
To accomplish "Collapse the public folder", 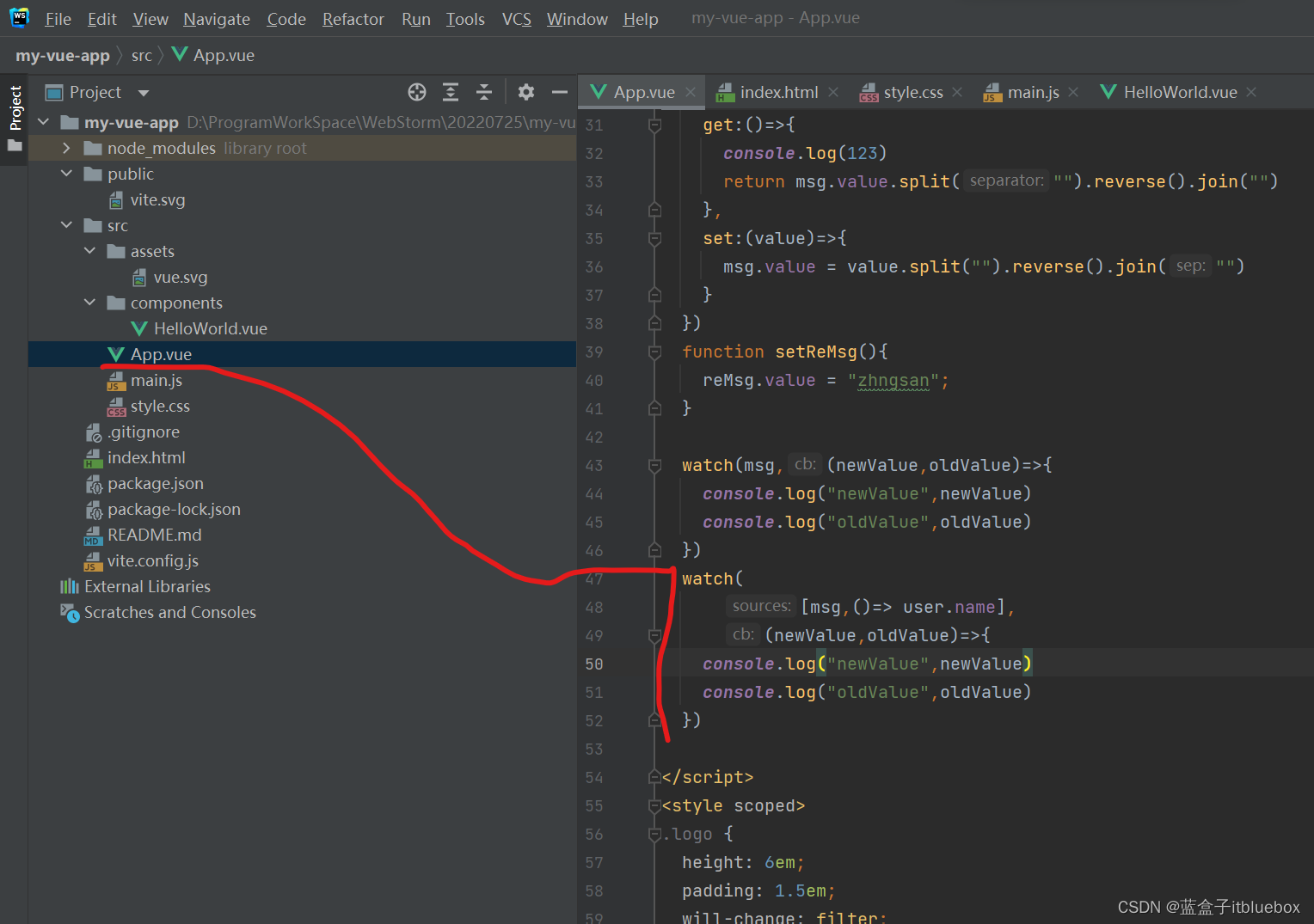I will click(66, 174).
